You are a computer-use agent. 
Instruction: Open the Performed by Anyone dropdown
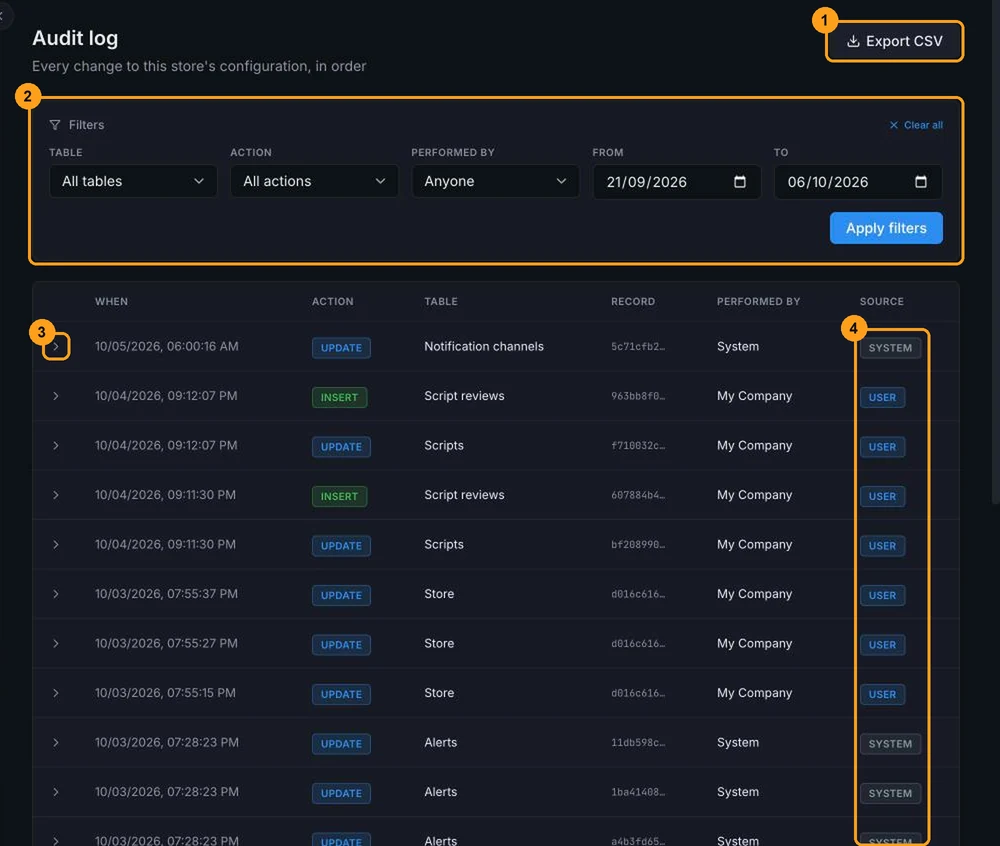(x=495, y=181)
